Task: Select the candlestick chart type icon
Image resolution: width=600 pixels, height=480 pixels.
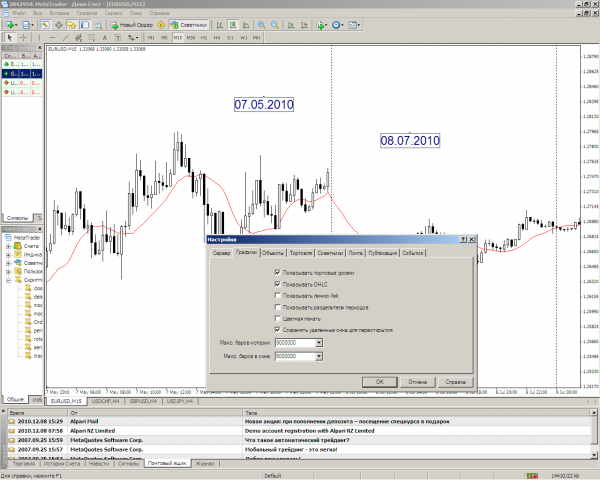Action: pyautogui.click(x=233, y=25)
